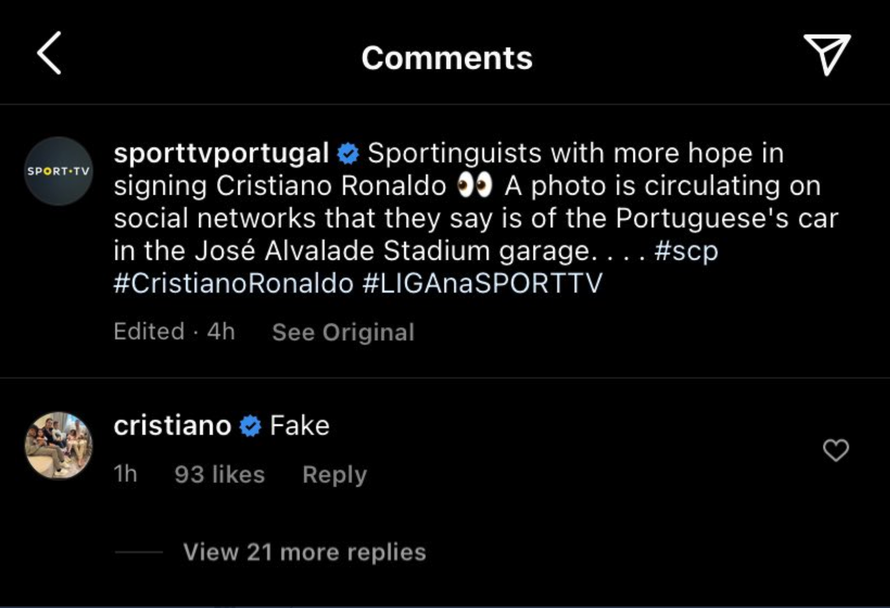The width and height of the screenshot is (890, 608).
Task: Open the #CristianoRonaldo hashtag
Action: 233,283
